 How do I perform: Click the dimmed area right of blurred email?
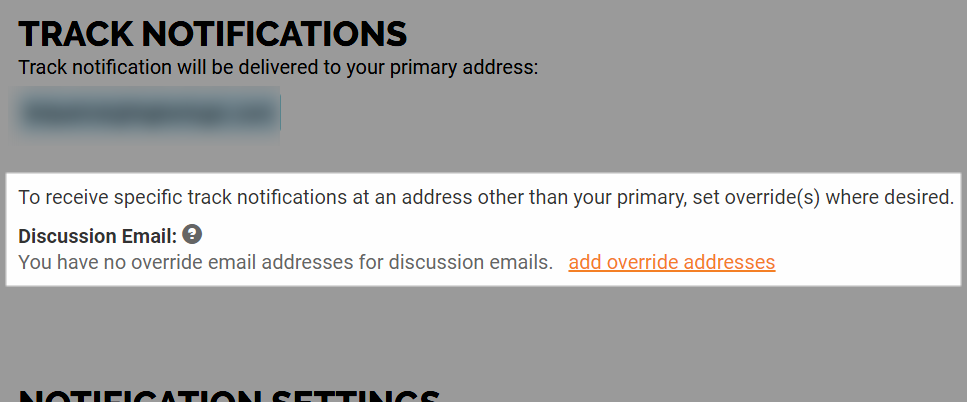click(617, 114)
